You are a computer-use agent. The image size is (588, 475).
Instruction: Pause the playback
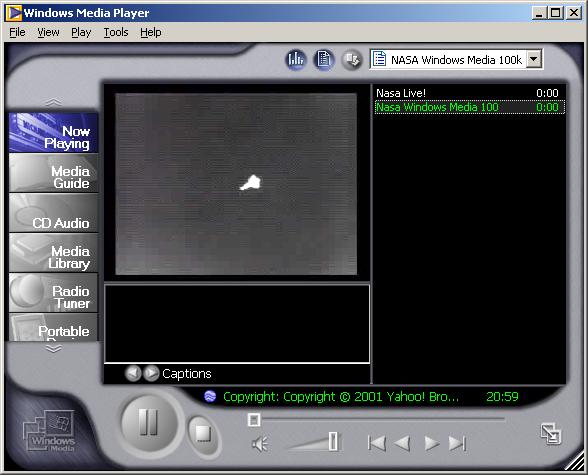coord(149,423)
